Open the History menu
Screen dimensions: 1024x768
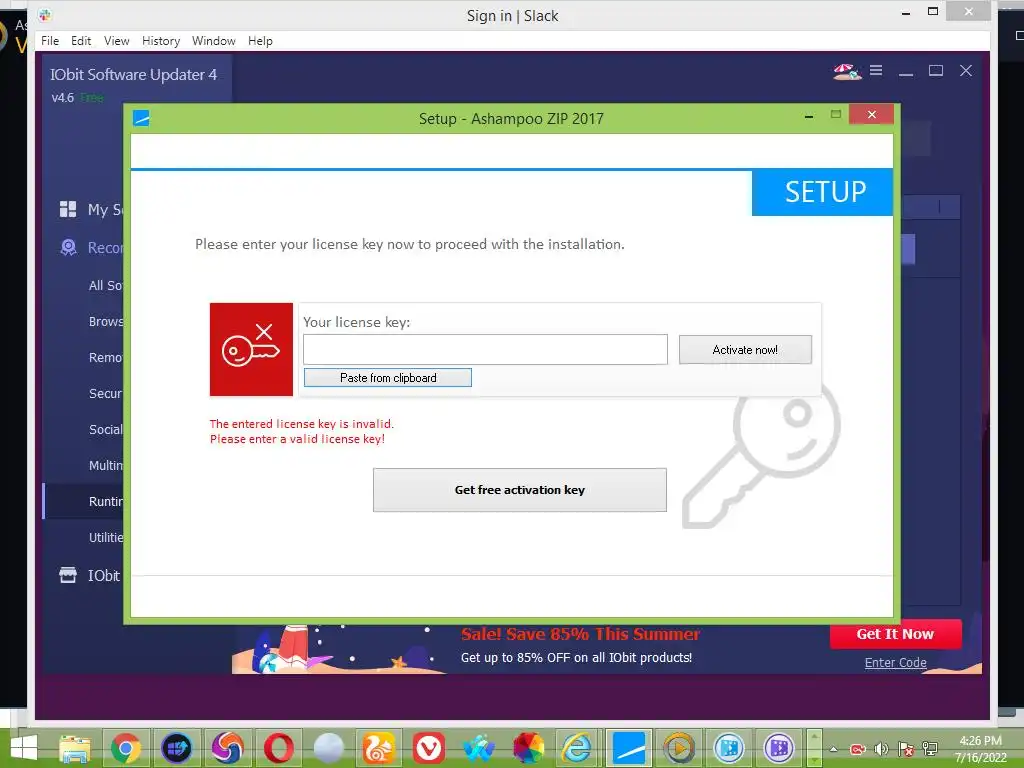[161, 40]
